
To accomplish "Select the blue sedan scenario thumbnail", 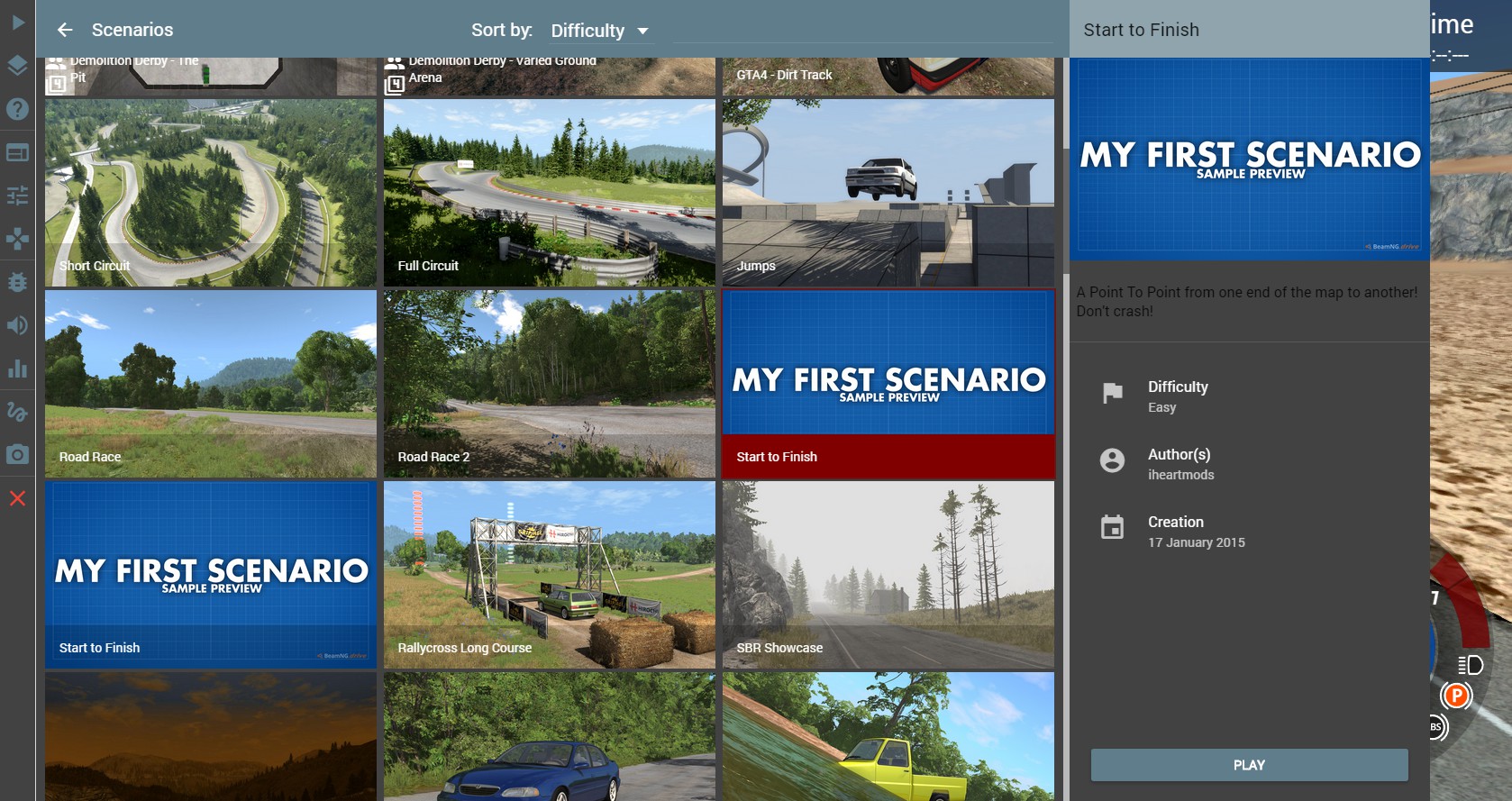I will [x=550, y=736].
